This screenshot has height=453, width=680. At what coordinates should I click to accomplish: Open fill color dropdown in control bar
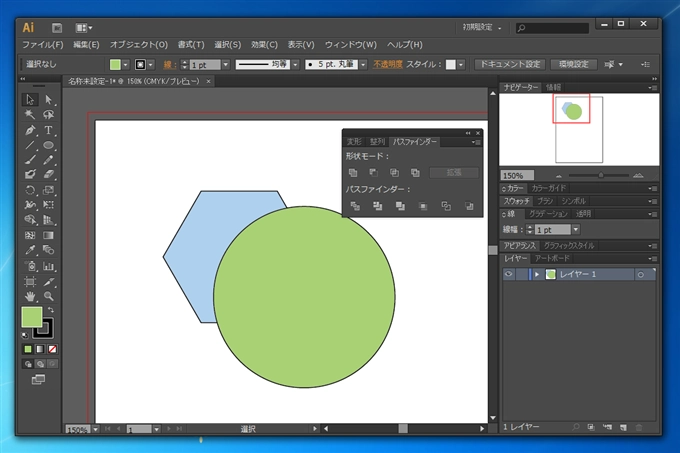pos(125,65)
